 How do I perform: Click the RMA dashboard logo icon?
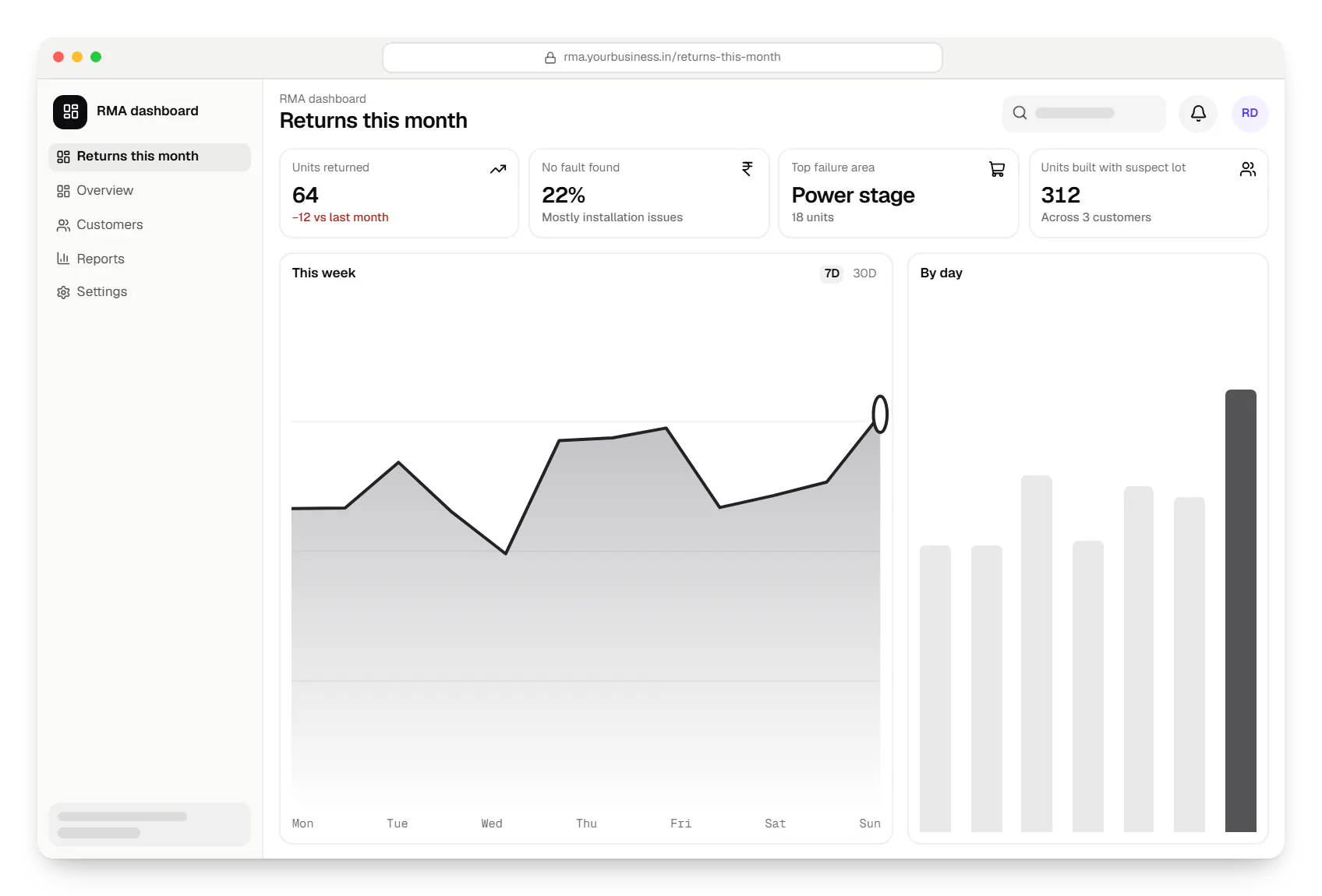tap(70, 111)
